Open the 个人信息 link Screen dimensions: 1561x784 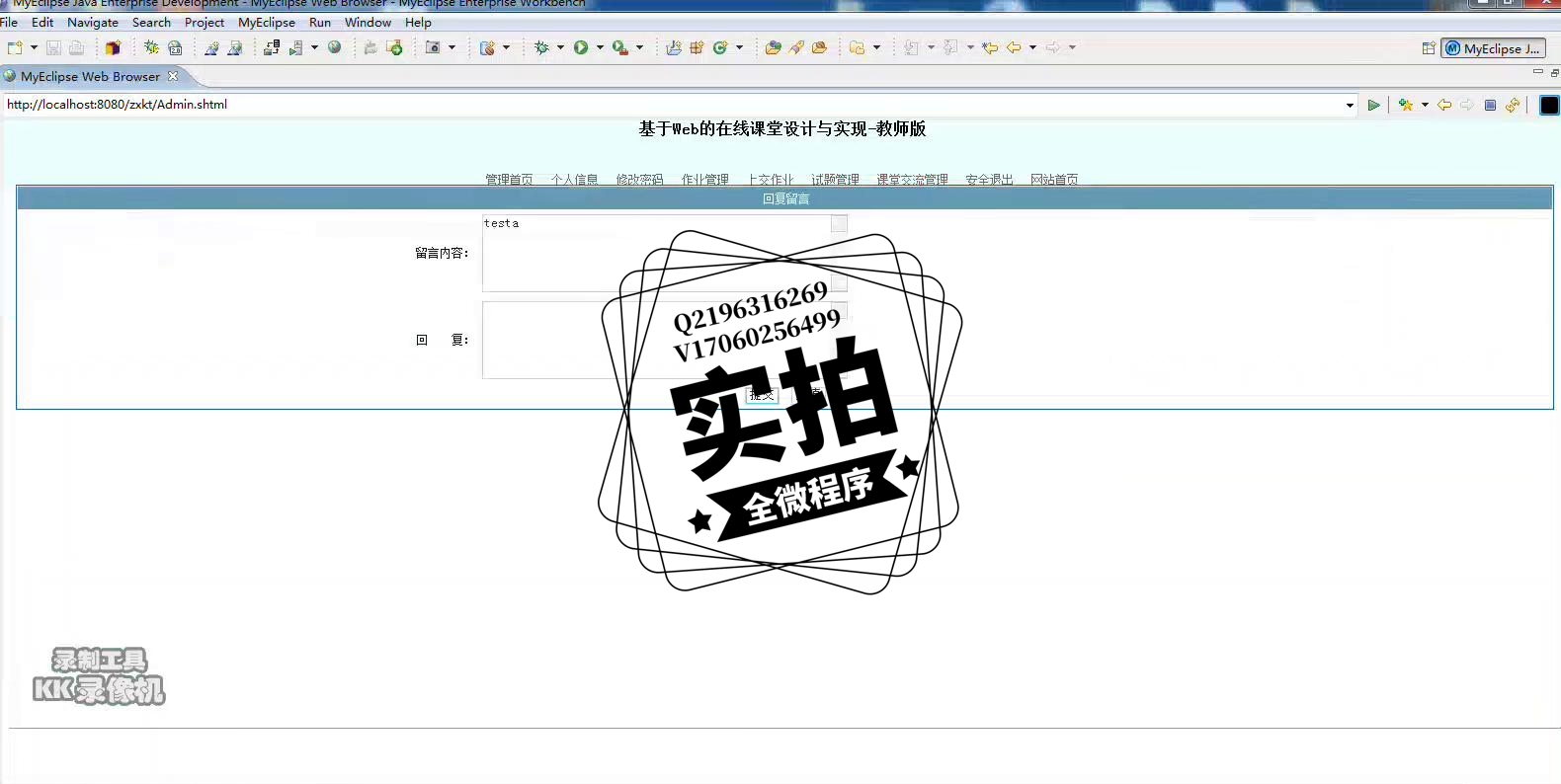pos(574,180)
